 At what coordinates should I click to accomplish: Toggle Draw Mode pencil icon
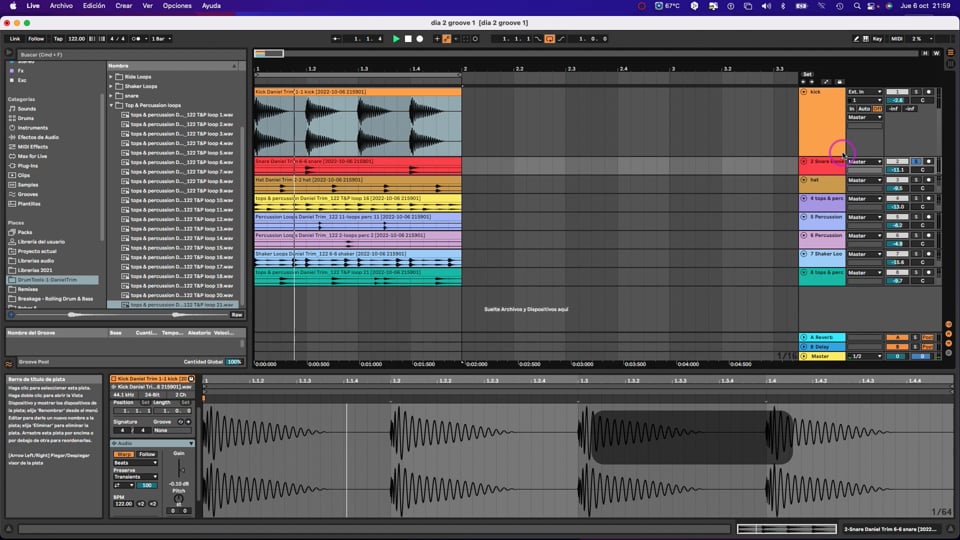856,39
